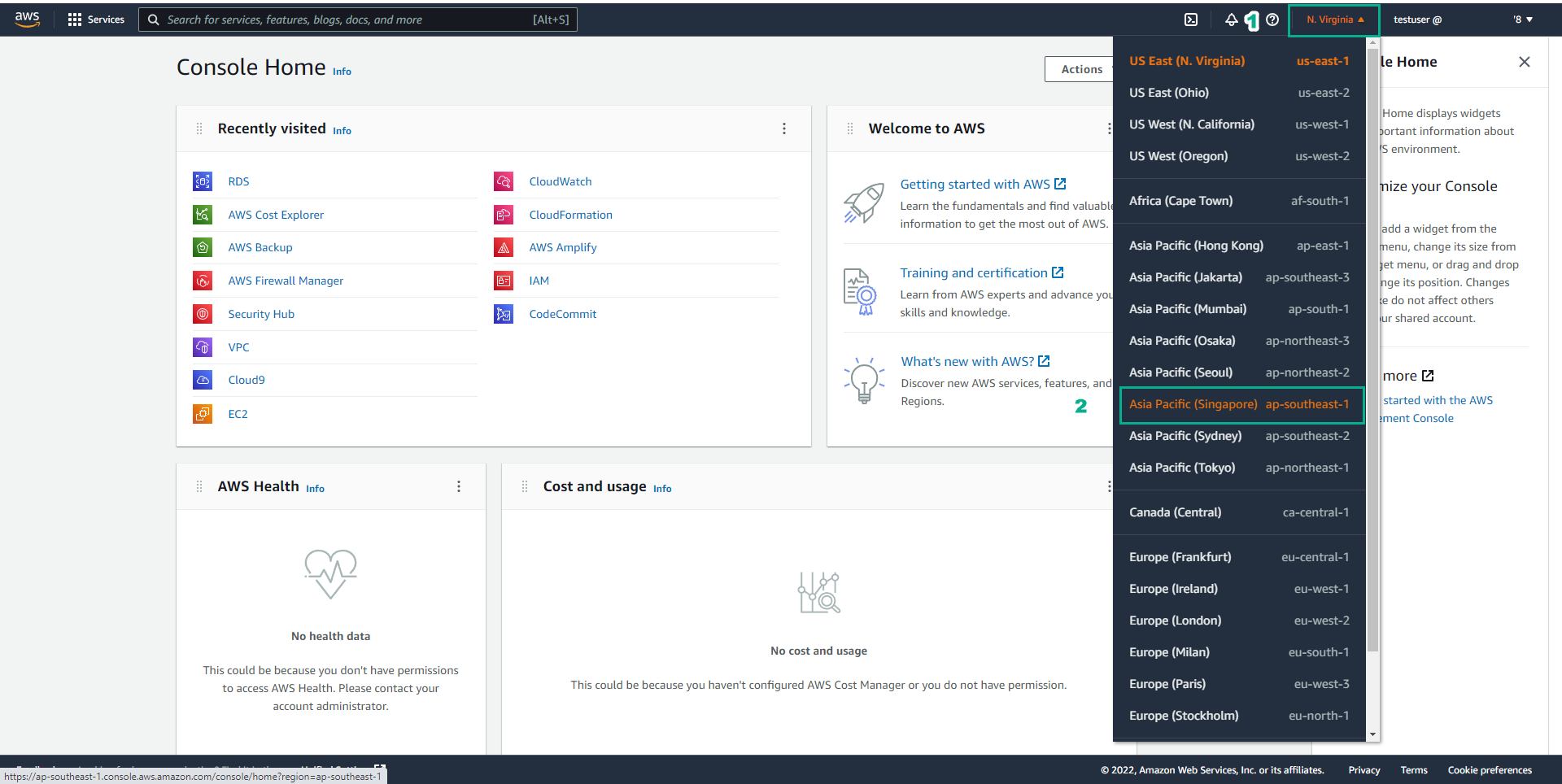Open Console Home Info link
The width and height of the screenshot is (1562, 784).
[x=342, y=72]
